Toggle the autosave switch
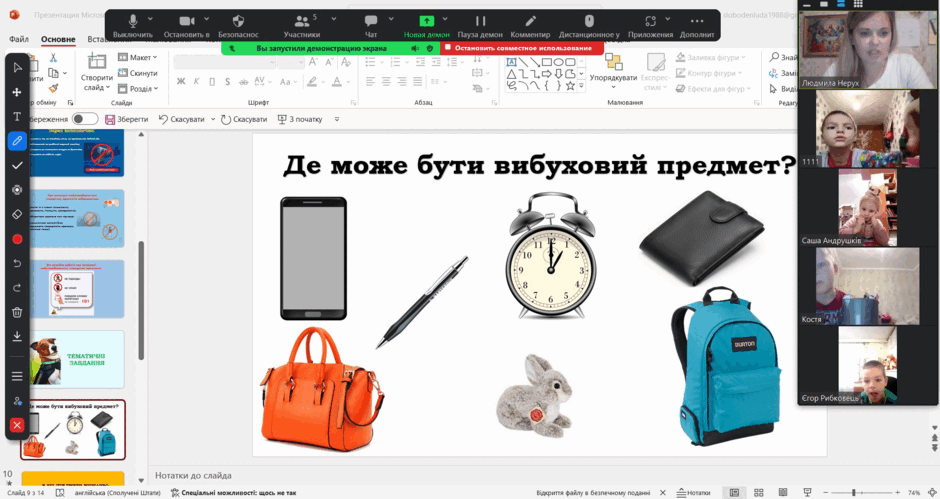Viewport: 940px width, 499px height. [x=85, y=119]
